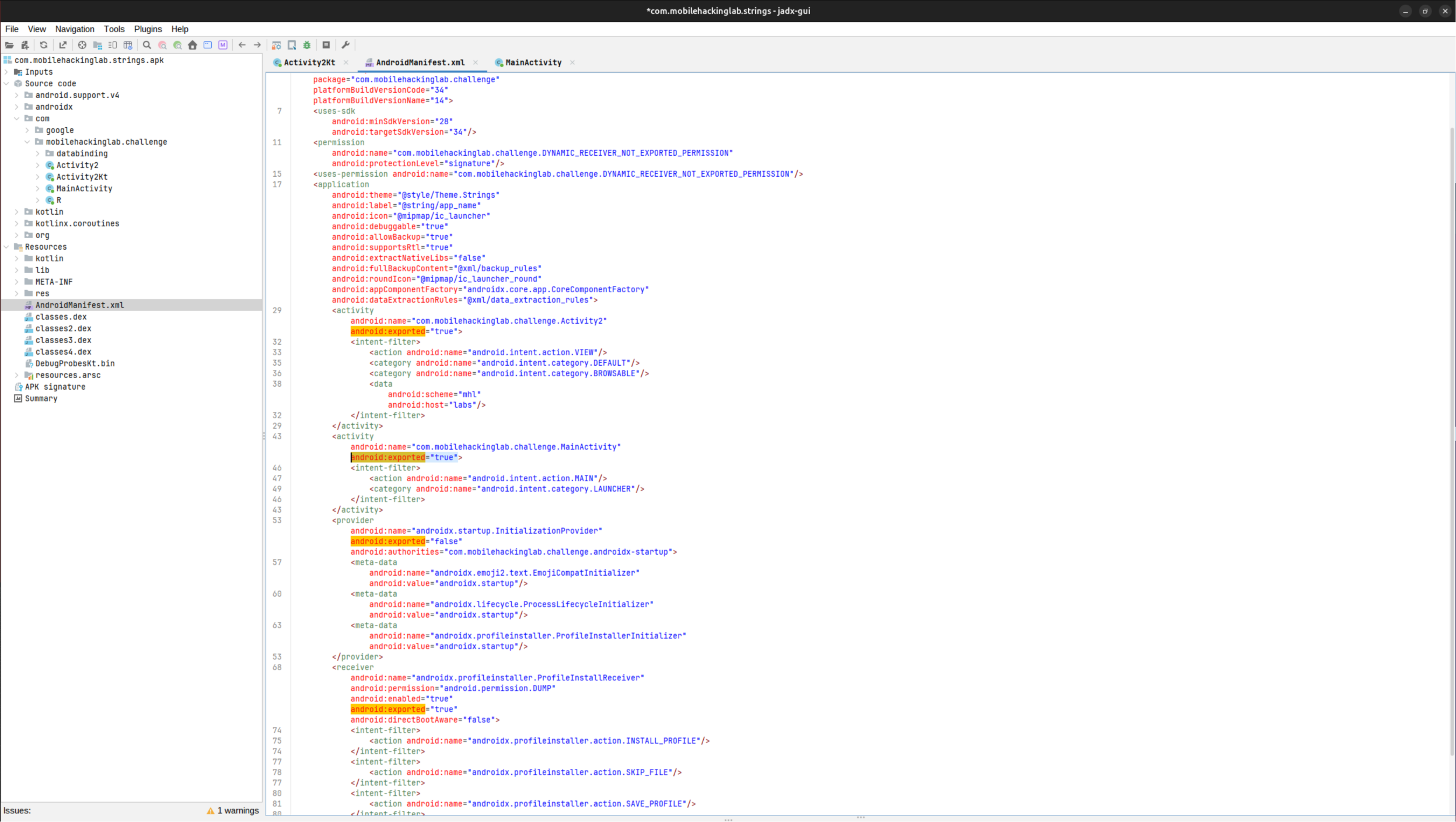
Task: Navigate back with the left arrow
Action: point(242,45)
